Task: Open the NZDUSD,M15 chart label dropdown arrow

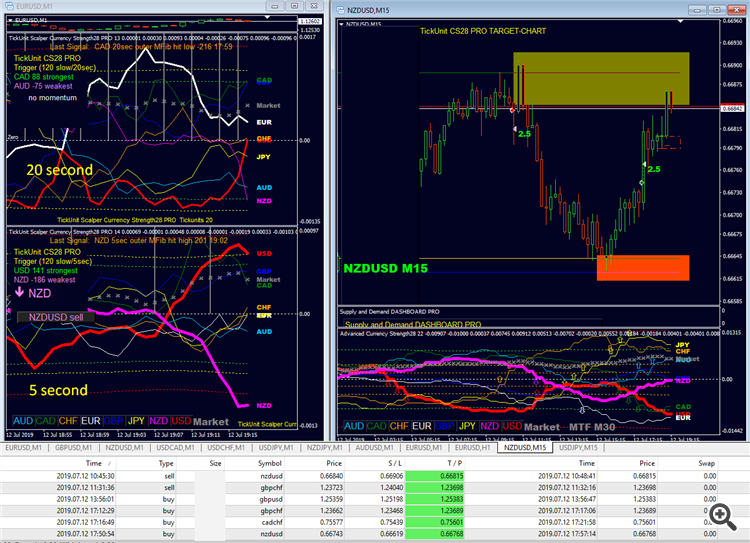Action: point(341,24)
